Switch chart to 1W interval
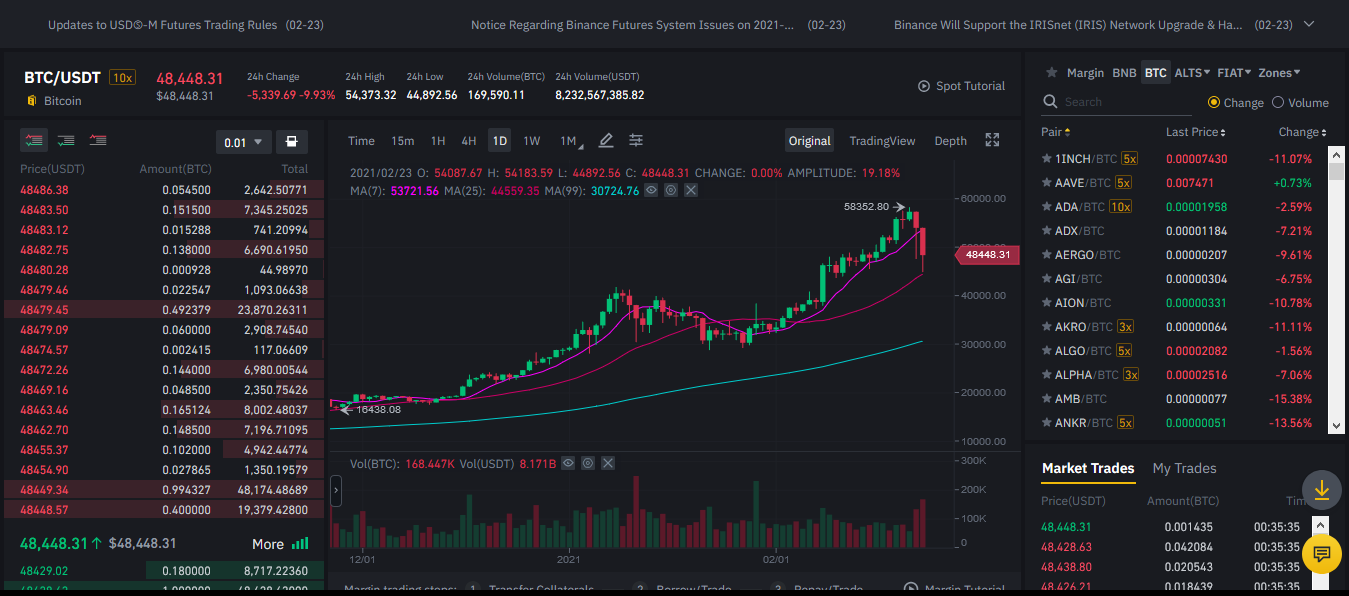The width and height of the screenshot is (1349, 596). (532, 141)
